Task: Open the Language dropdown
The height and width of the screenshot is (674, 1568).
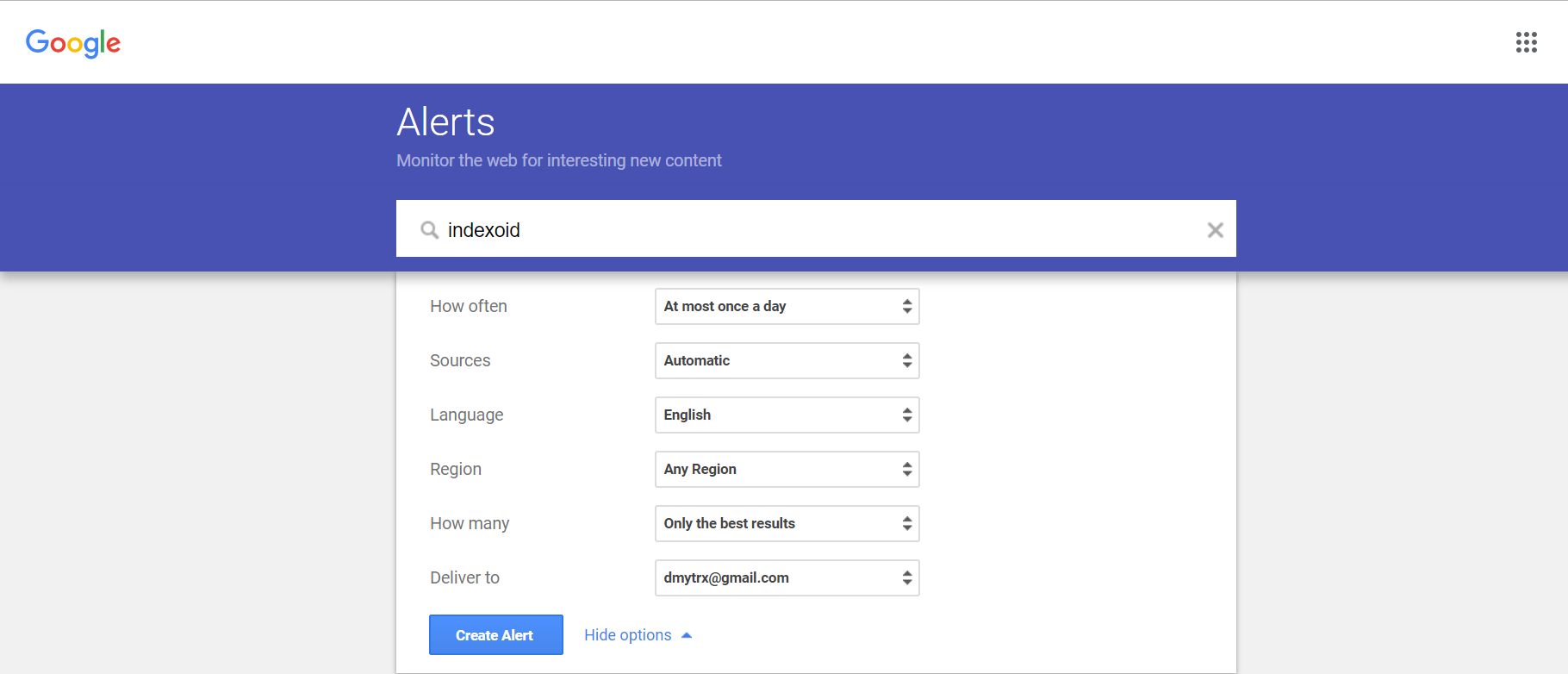Action: [787, 415]
